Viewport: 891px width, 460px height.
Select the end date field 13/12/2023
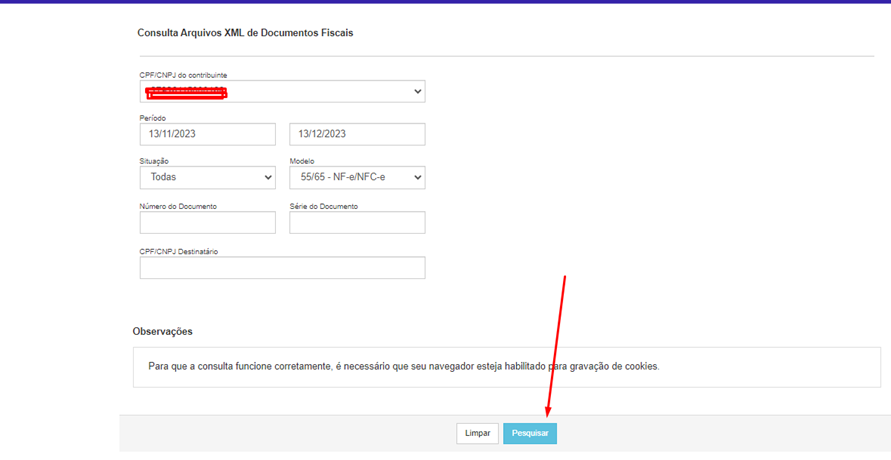(x=357, y=134)
